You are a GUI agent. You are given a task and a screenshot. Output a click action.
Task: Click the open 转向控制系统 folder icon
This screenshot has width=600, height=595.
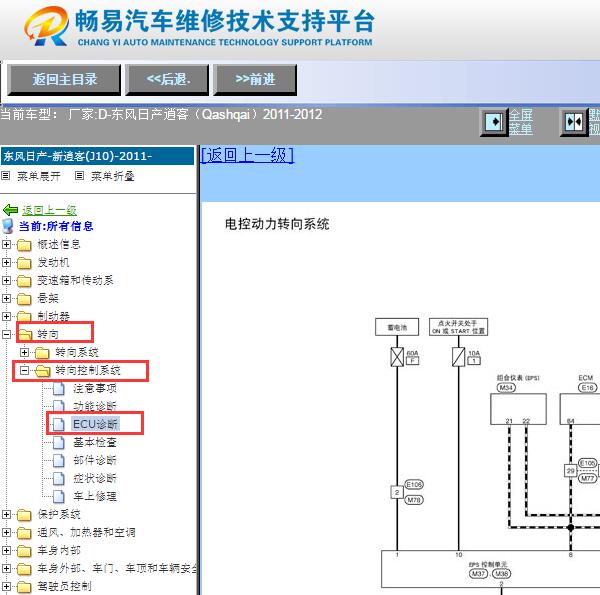(42, 370)
